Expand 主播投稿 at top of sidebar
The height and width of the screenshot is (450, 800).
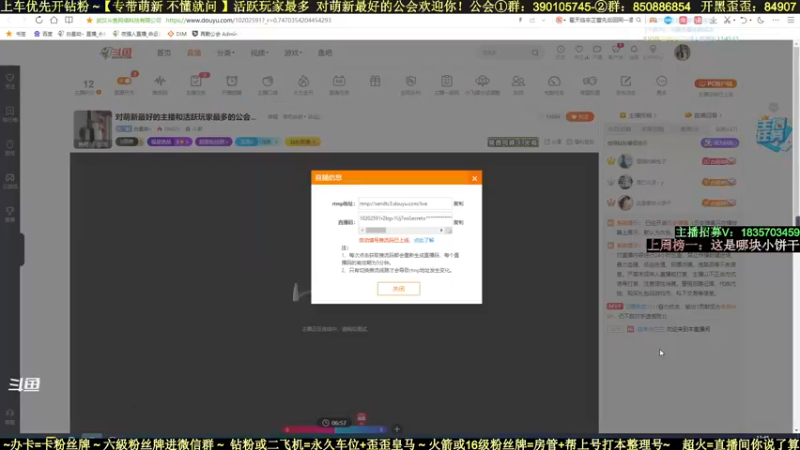638,115
